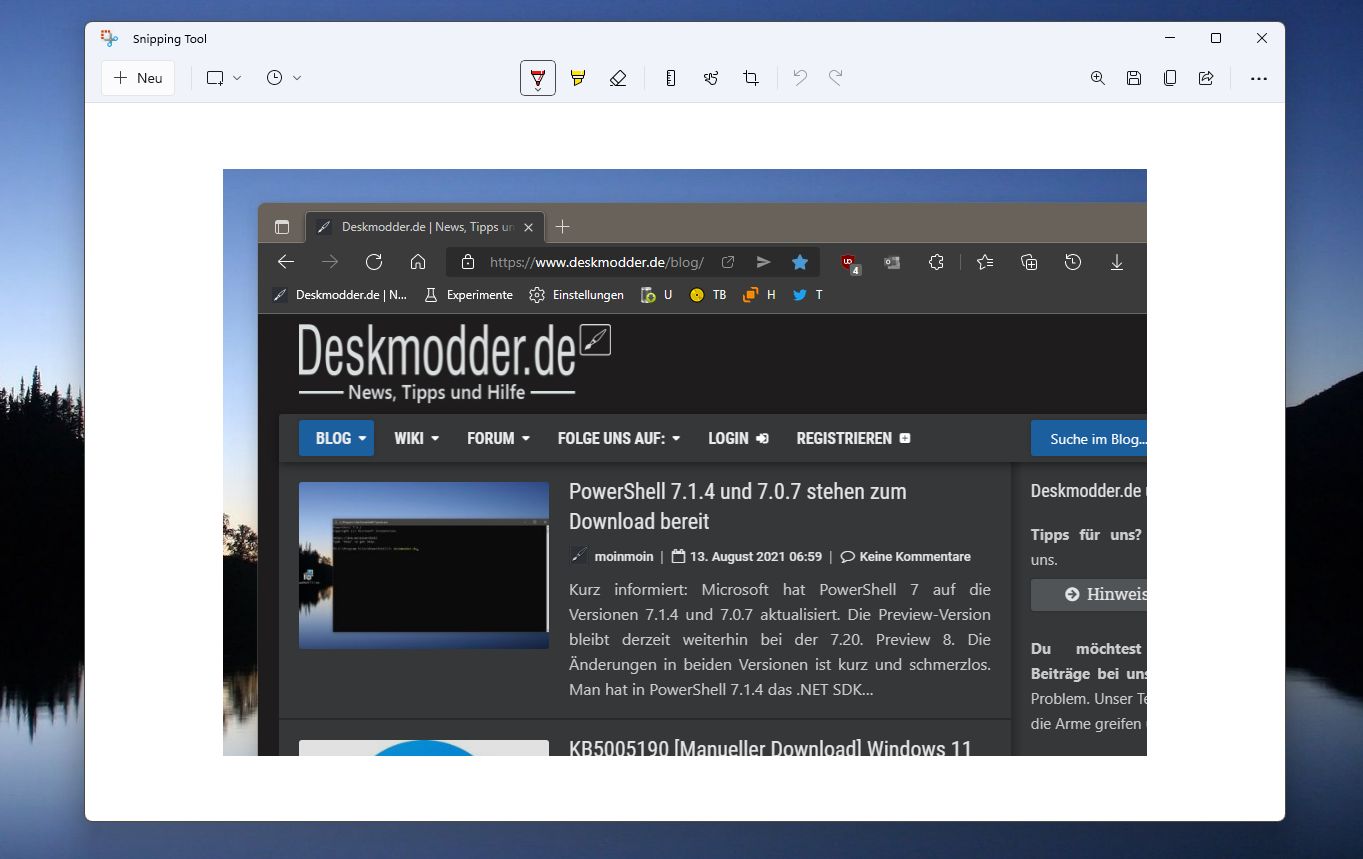The width and height of the screenshot is (1363, 859).
Task: Expand the FOLGE UNS AUF menu
Action: pyautogui.click(x=619, y=438)
